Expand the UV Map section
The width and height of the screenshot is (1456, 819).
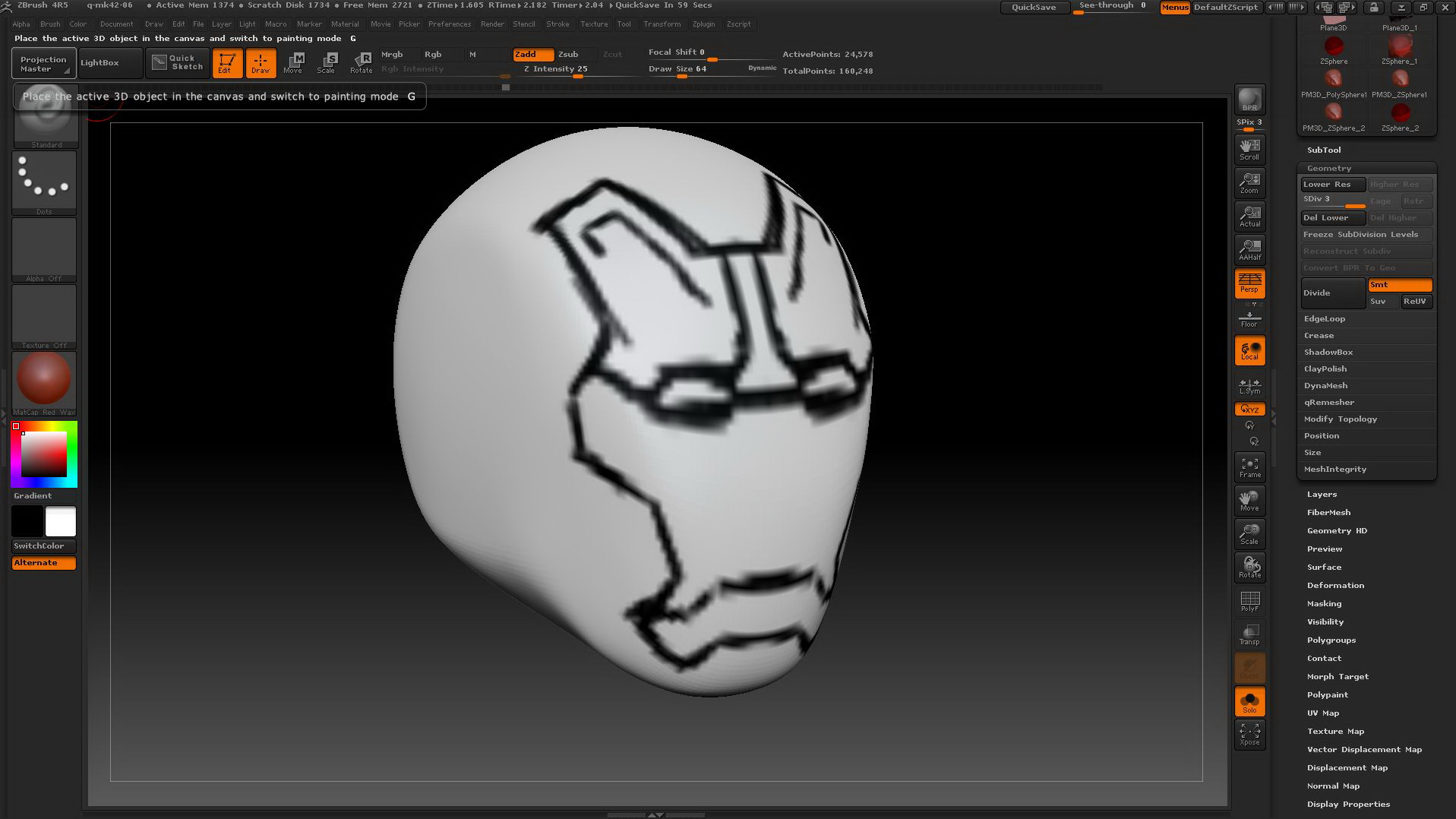pos(1323,713)
